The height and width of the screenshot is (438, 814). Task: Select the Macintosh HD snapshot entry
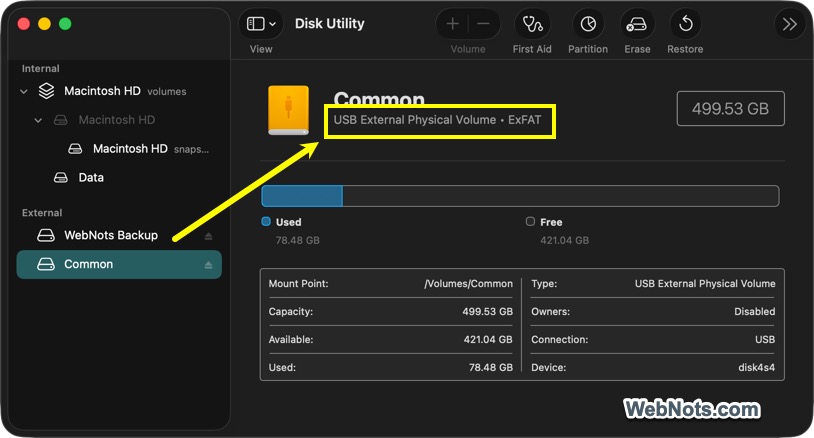tap(119, 149)
